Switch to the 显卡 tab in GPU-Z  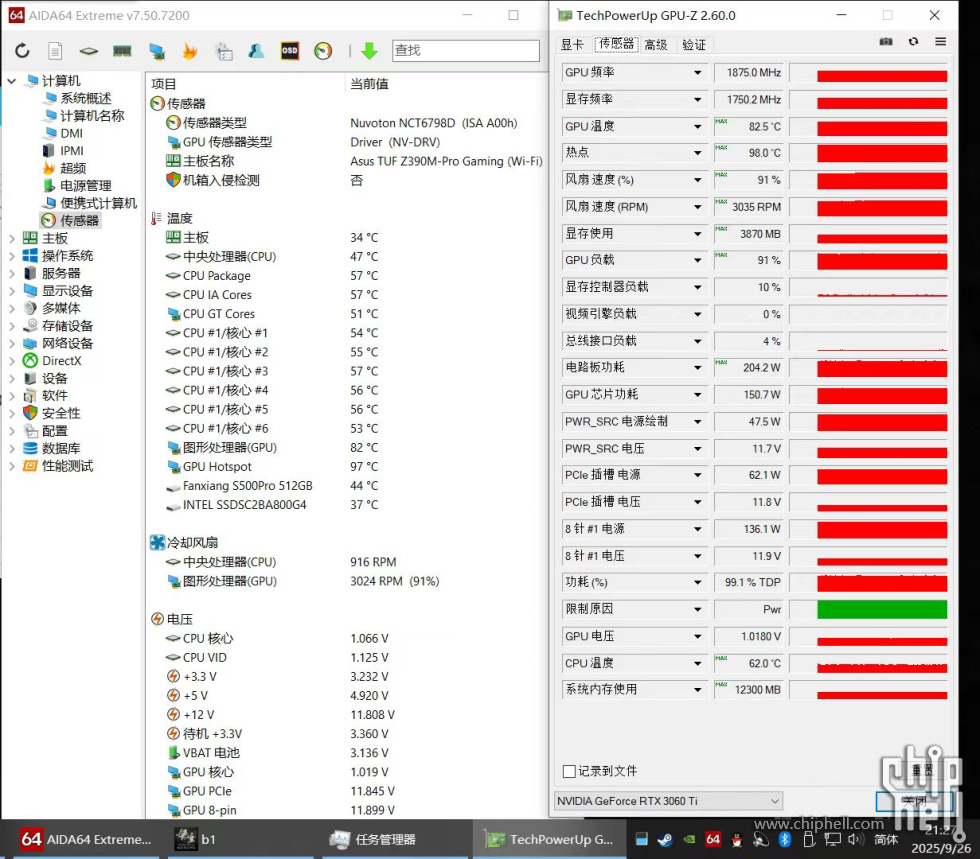(x=572, y=45)
